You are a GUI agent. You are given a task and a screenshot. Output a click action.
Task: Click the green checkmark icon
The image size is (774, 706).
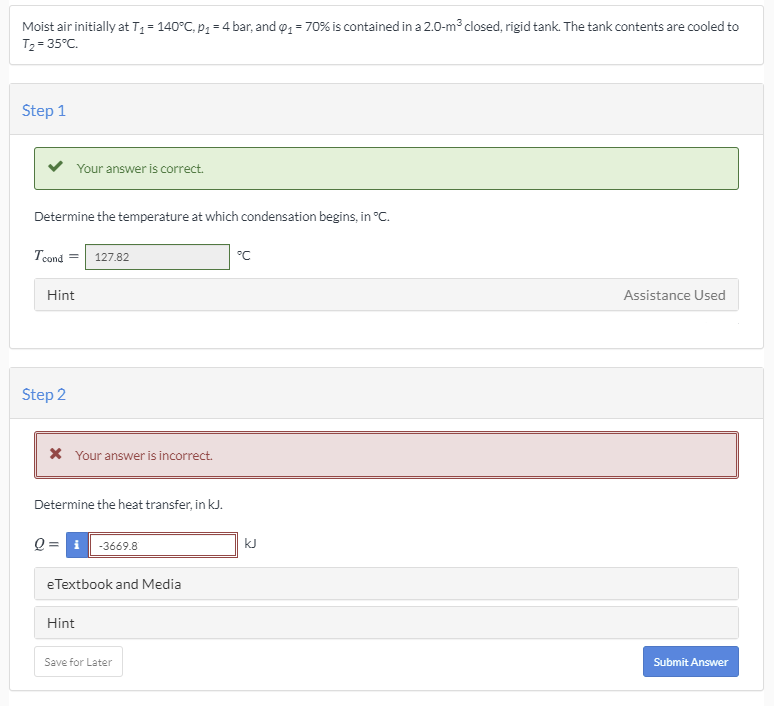pos(57,168)
